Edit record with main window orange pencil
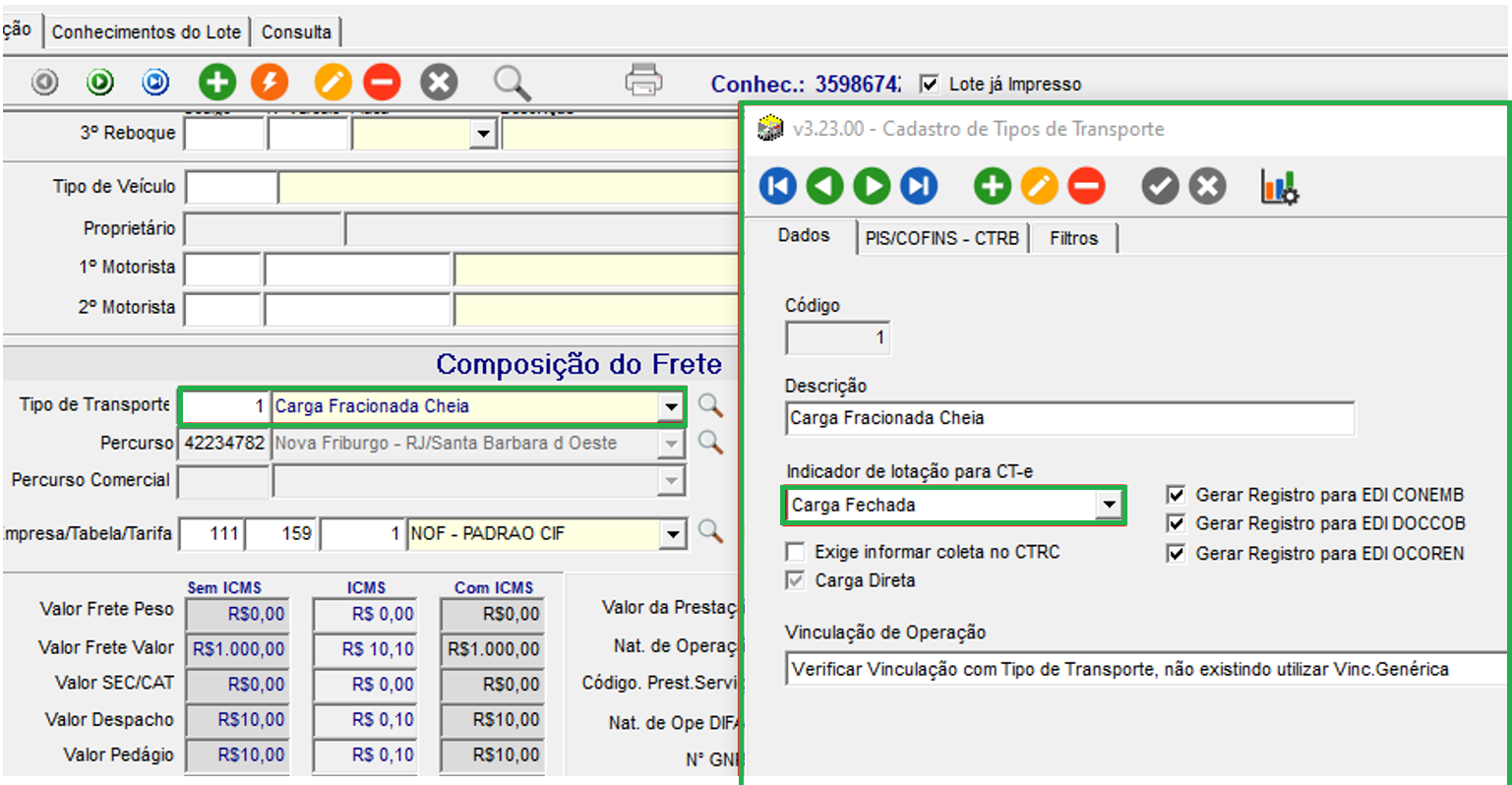Viewport: 1512px width, 785px height. (333, 83)
